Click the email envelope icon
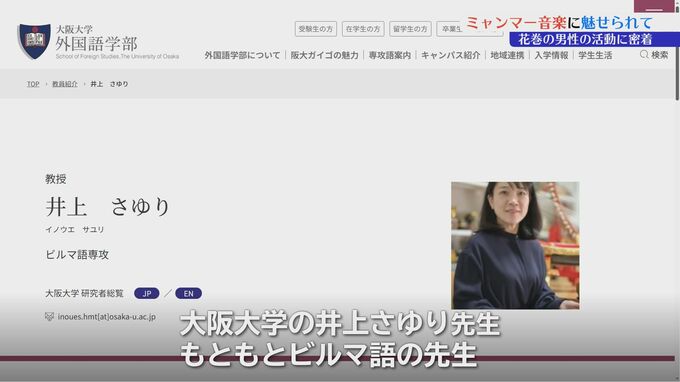The height and width of the screenshot is (382, 680). [49, 317]
